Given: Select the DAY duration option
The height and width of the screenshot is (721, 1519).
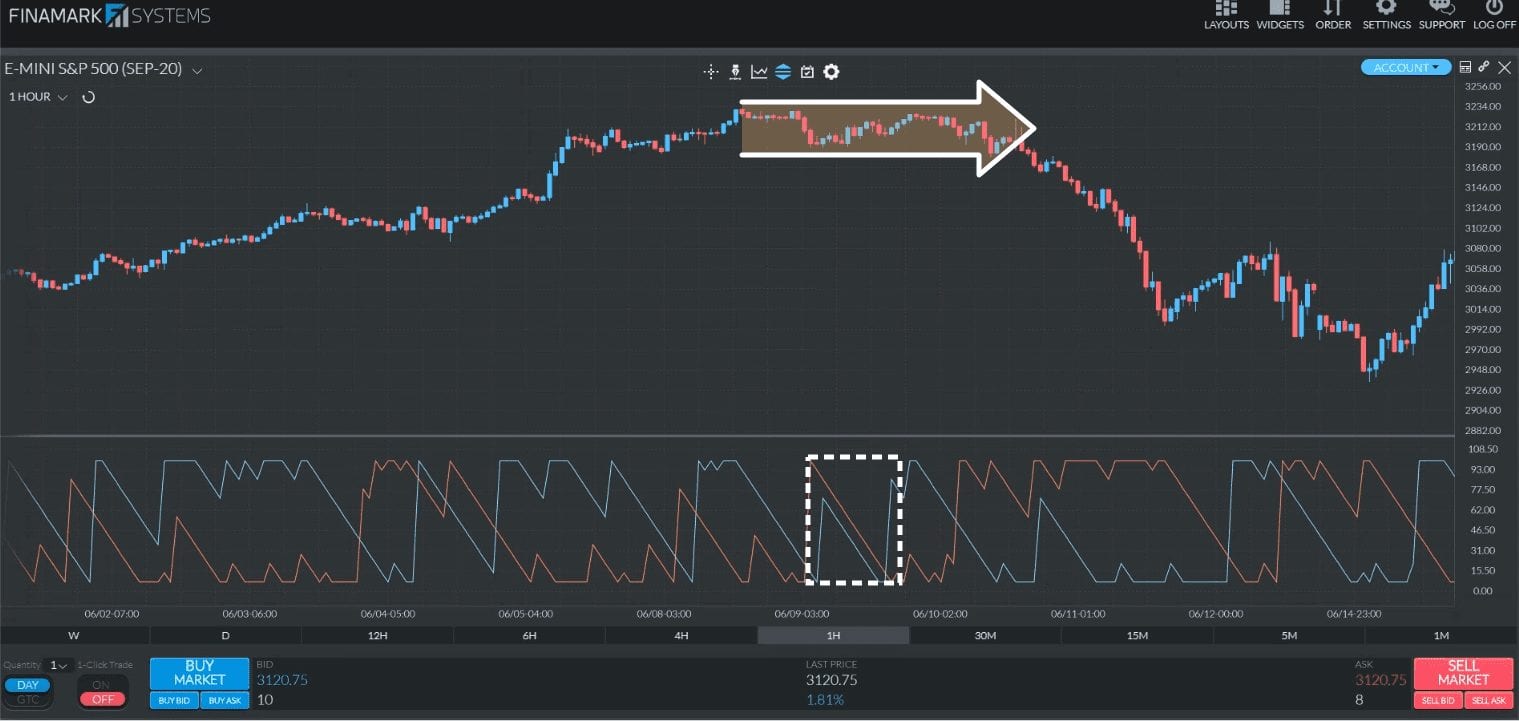Looking at the screenshot, I should [27, 684].
